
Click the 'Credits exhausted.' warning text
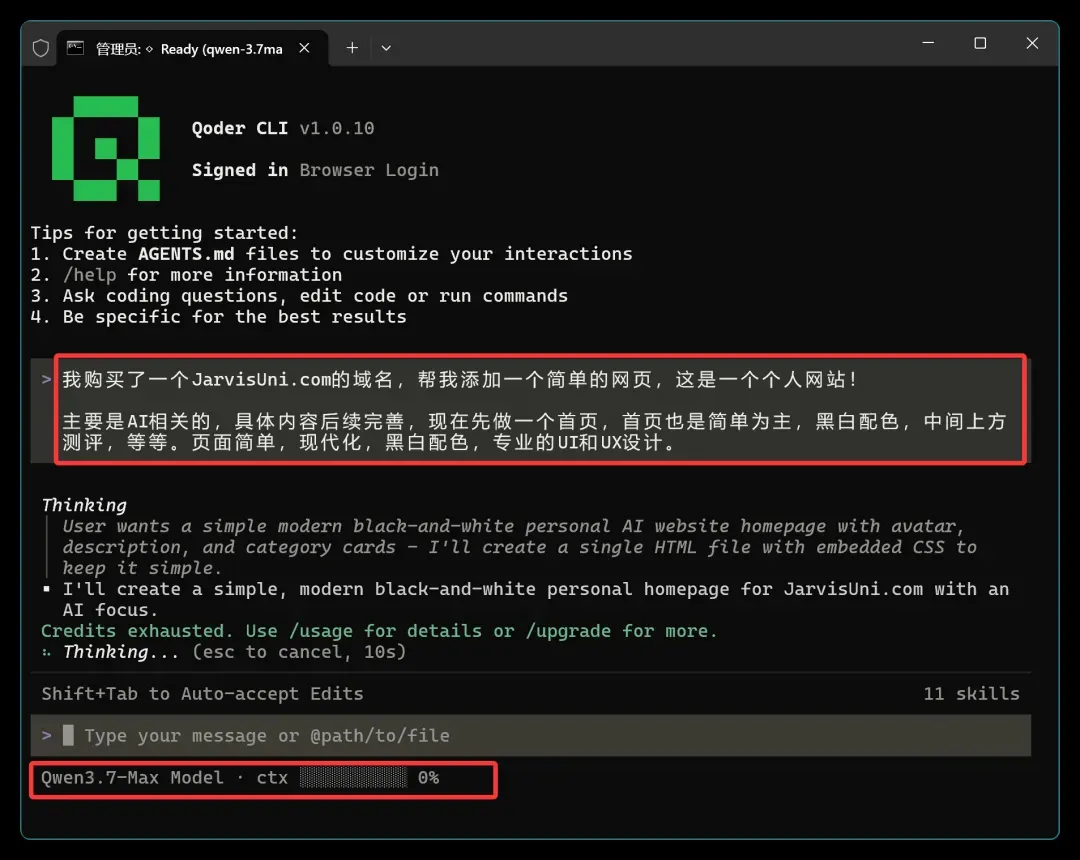(x=137, y=631)
